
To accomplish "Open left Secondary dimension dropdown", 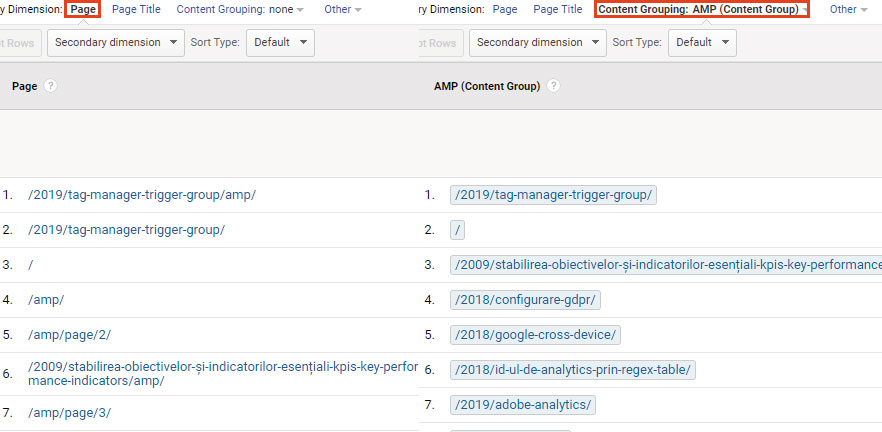I will [x=116, y=43].
